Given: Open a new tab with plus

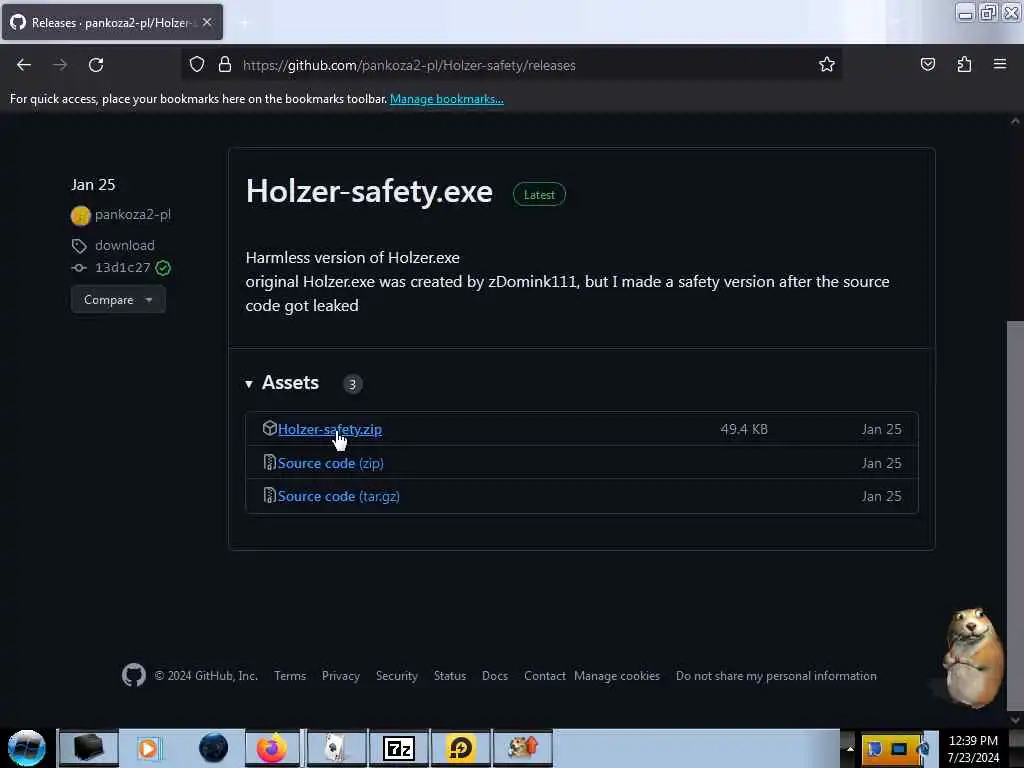Looking at the screenshot, I should click(244, 23).
